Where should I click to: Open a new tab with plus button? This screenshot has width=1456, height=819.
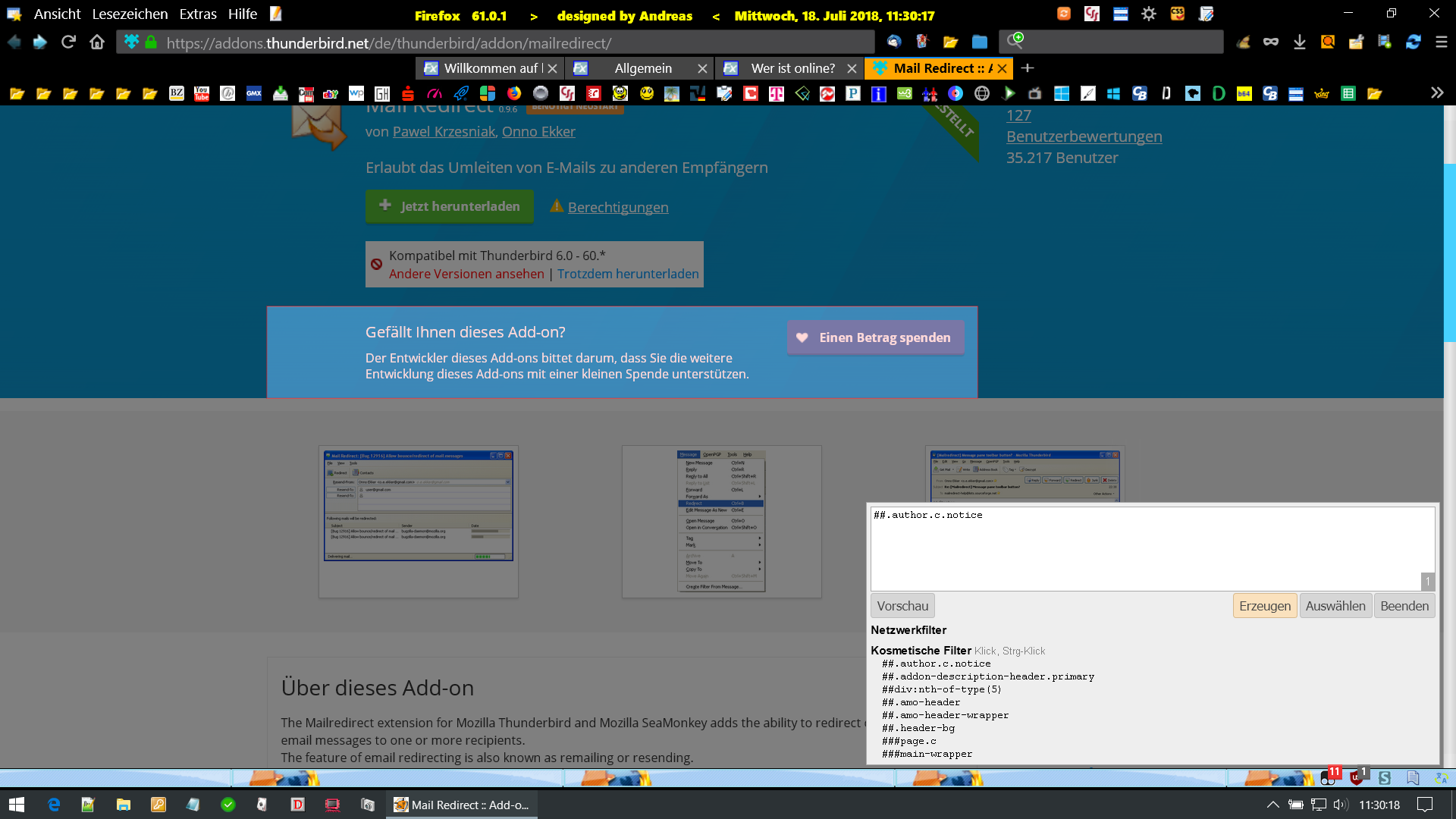(x=1028, y=68)
